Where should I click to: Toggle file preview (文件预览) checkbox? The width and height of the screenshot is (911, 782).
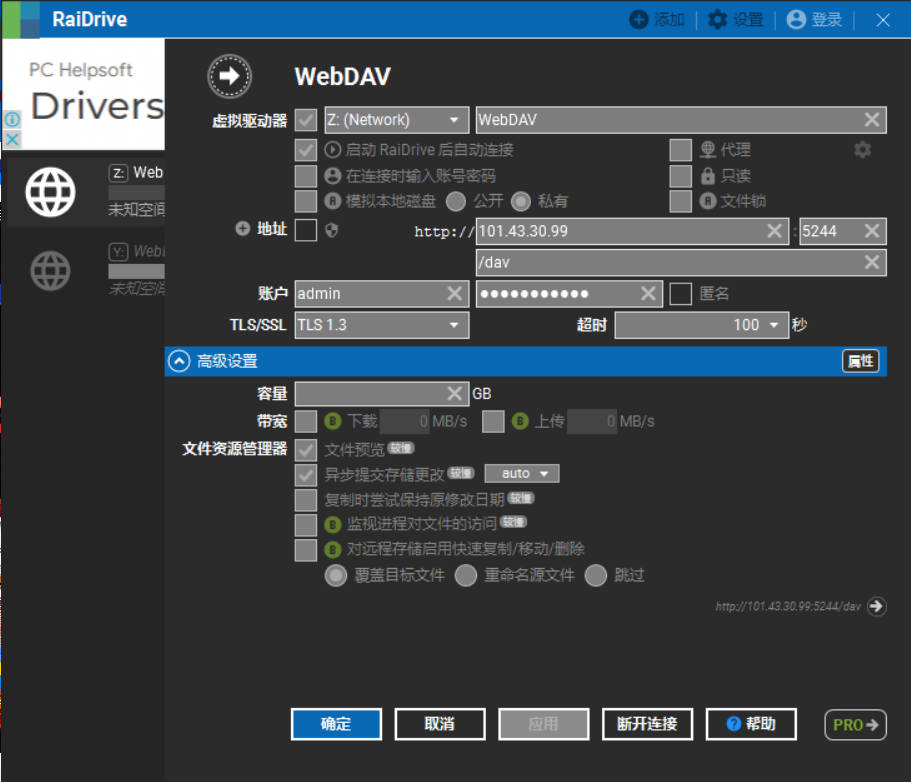click(306, 449)
